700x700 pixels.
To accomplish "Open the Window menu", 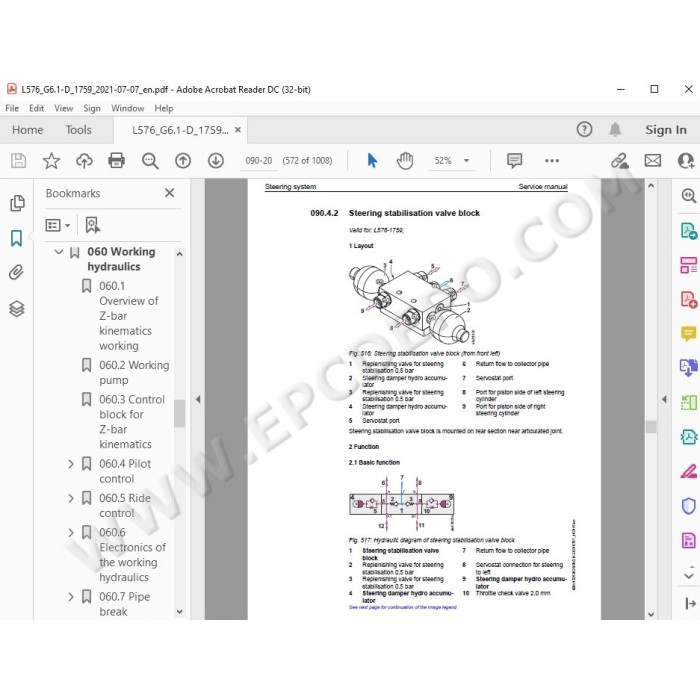I will pyautogui.click(x=128, y=108).
